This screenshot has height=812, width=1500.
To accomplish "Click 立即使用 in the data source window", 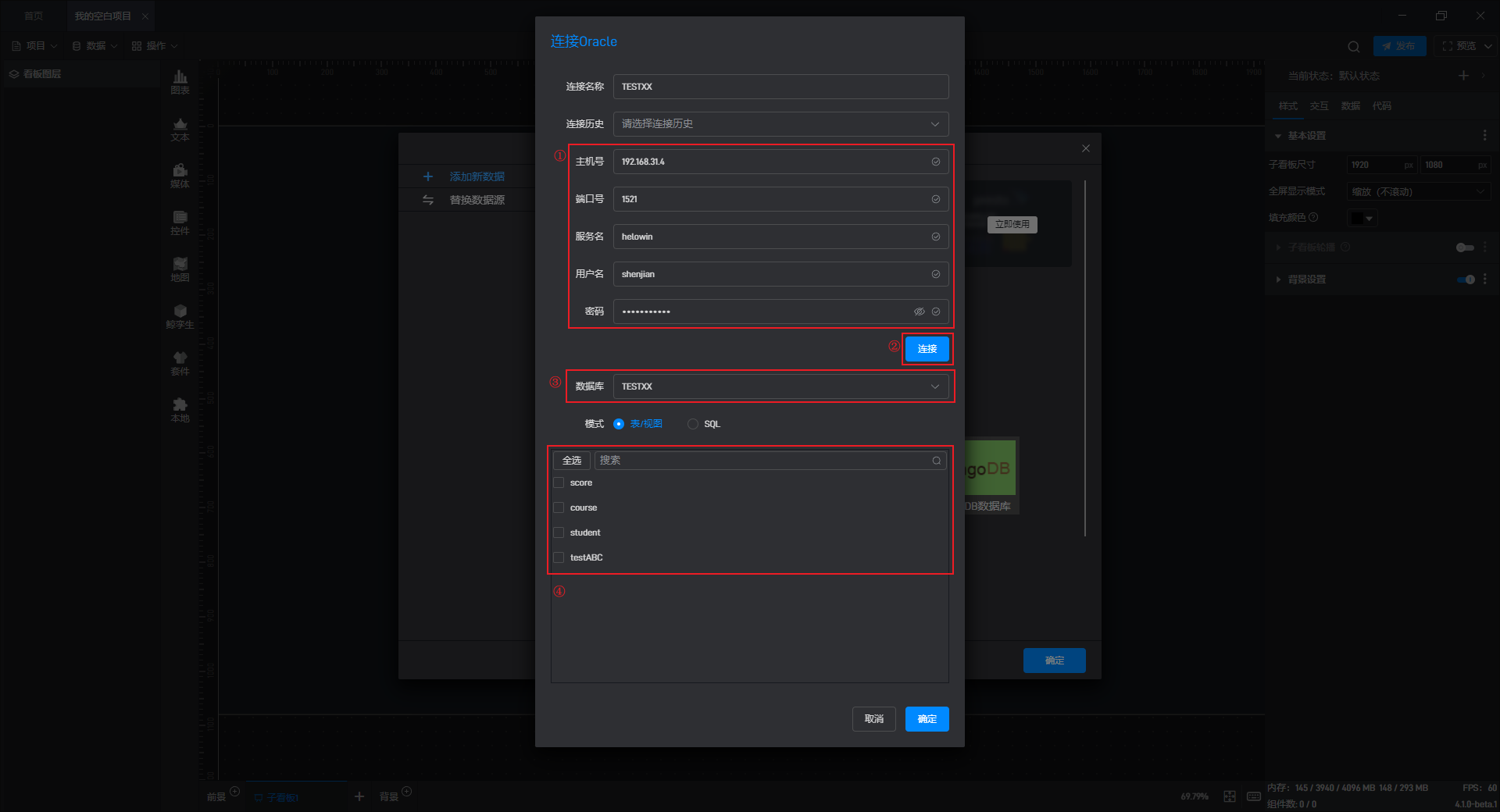I will tap(1012, 224).
